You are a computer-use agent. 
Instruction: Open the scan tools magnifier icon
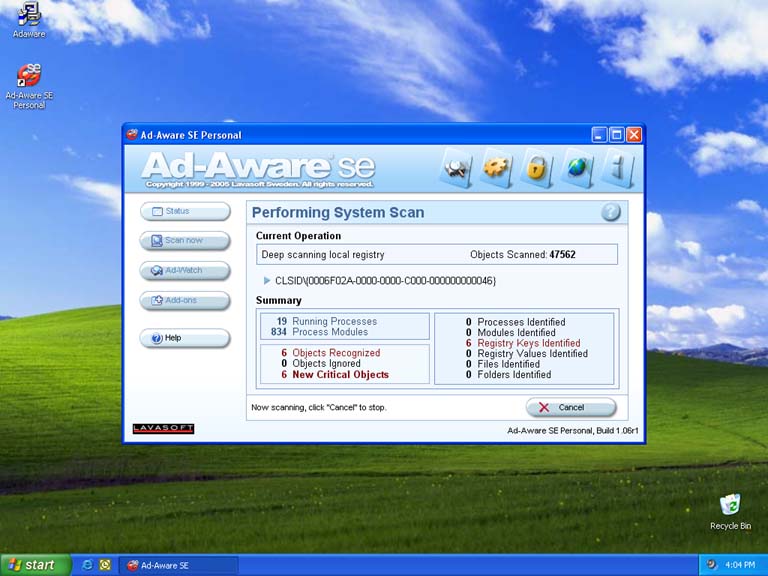pyautogui.click(x=457, y=168)
